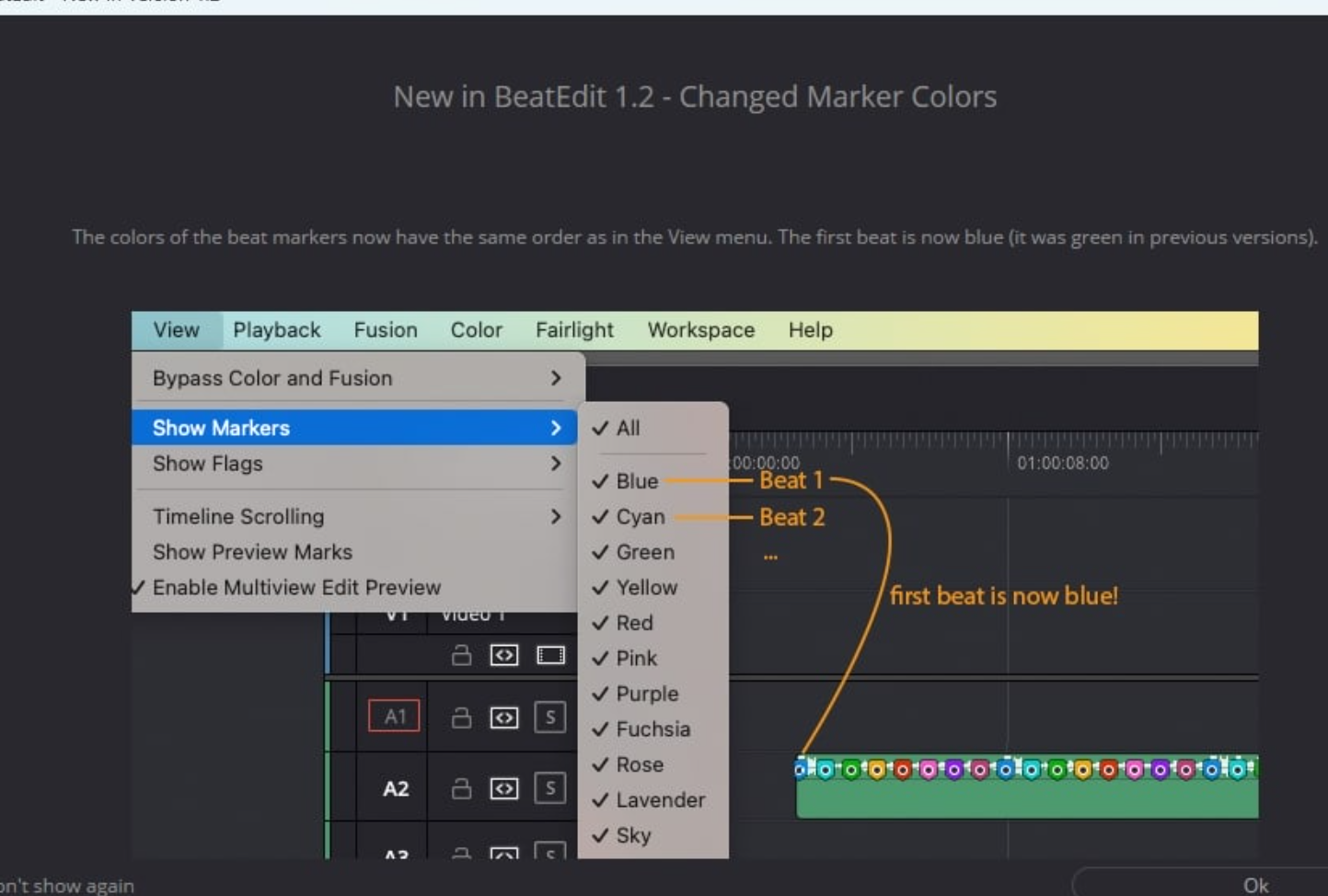Click the first blue beat marker on the clip
This screenshot has width=1328, height=896.
(801, 768)
